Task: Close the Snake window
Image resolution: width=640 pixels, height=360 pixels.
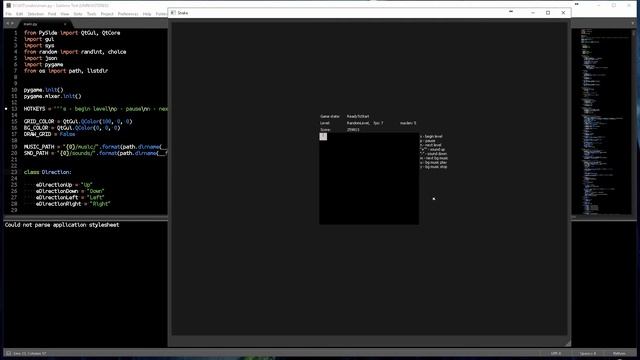Action: (563, 13)
